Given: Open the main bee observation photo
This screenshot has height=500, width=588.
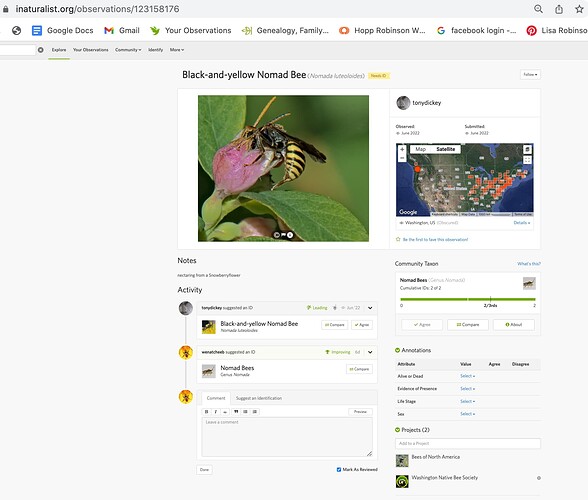Looking at the screenshot, I should [x=283, y=168].
